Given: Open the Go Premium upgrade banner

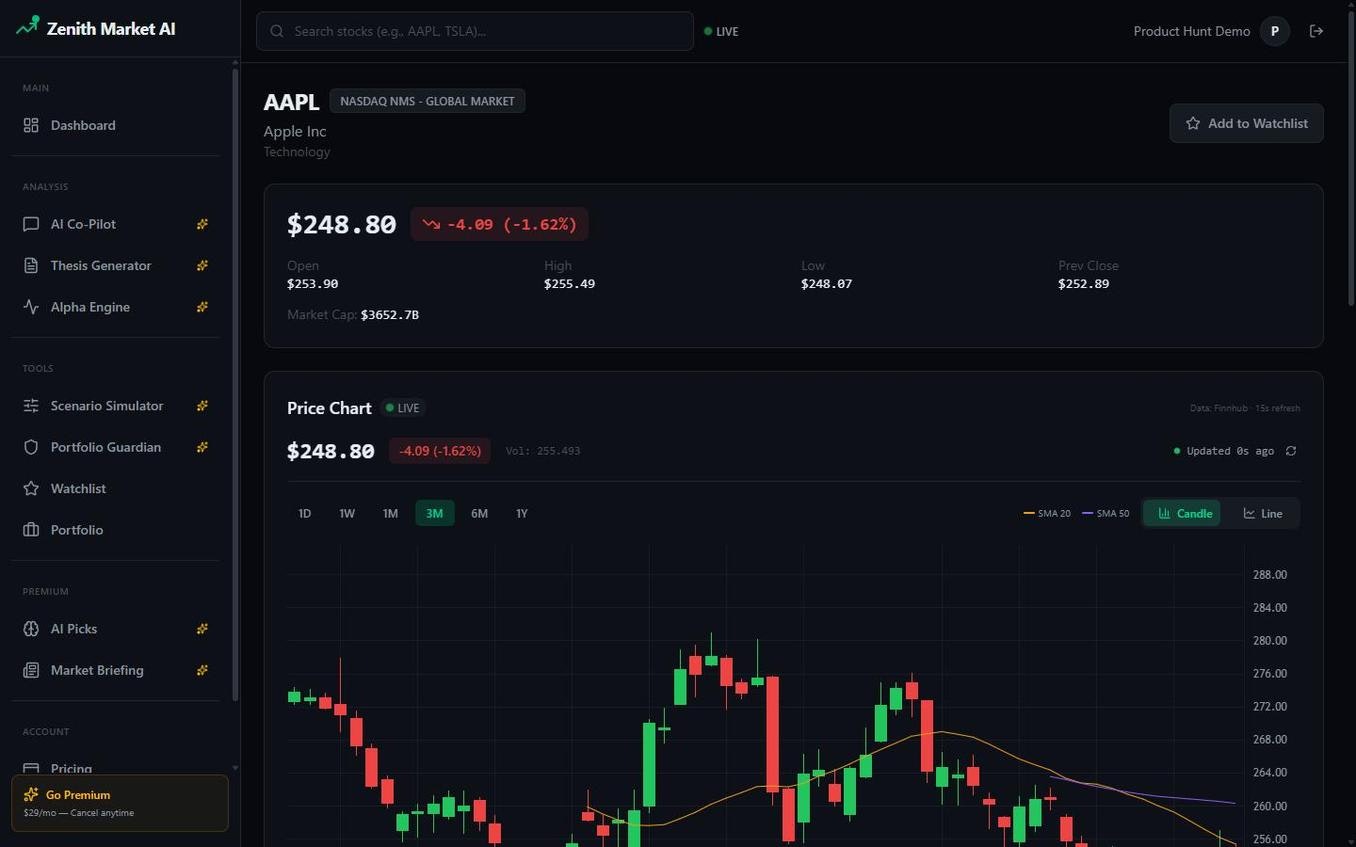Looking at the screenshot, I should point(119,803).
